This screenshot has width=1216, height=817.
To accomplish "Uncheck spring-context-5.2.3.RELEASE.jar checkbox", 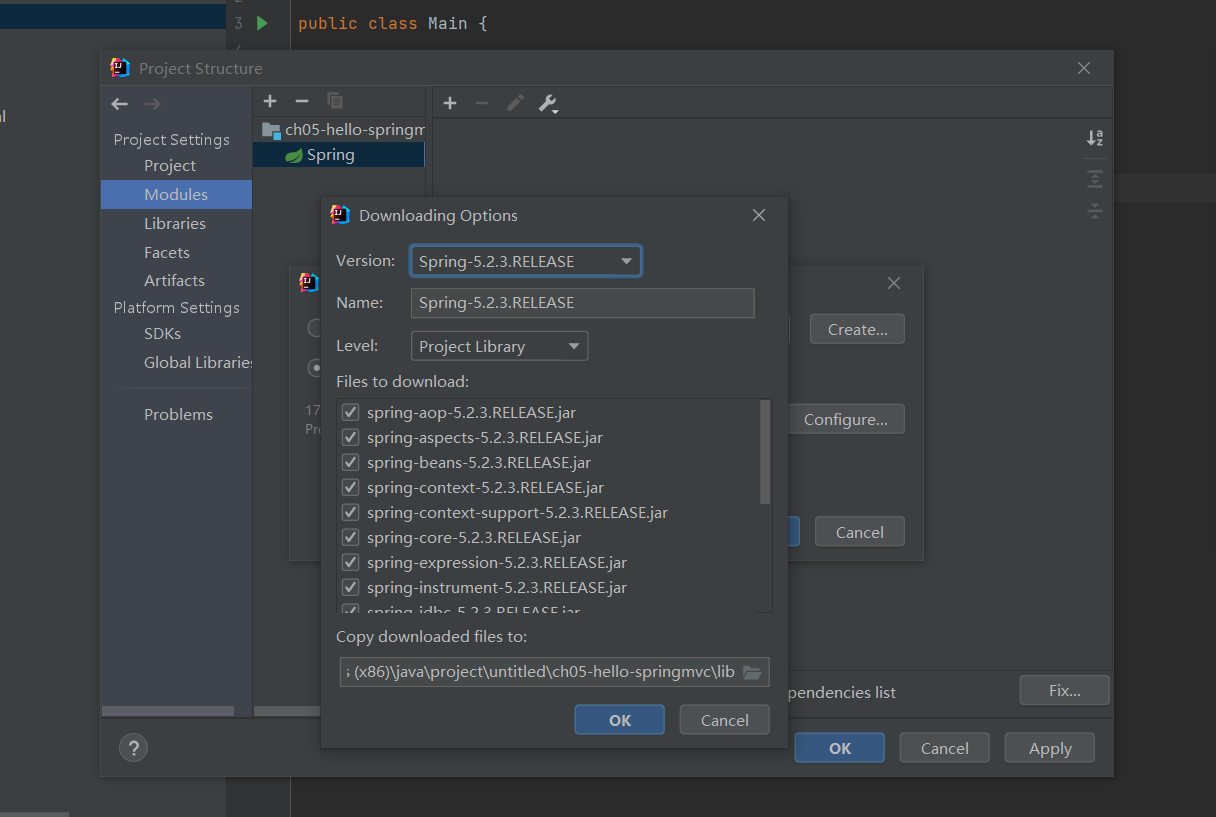I will point(350,487).
